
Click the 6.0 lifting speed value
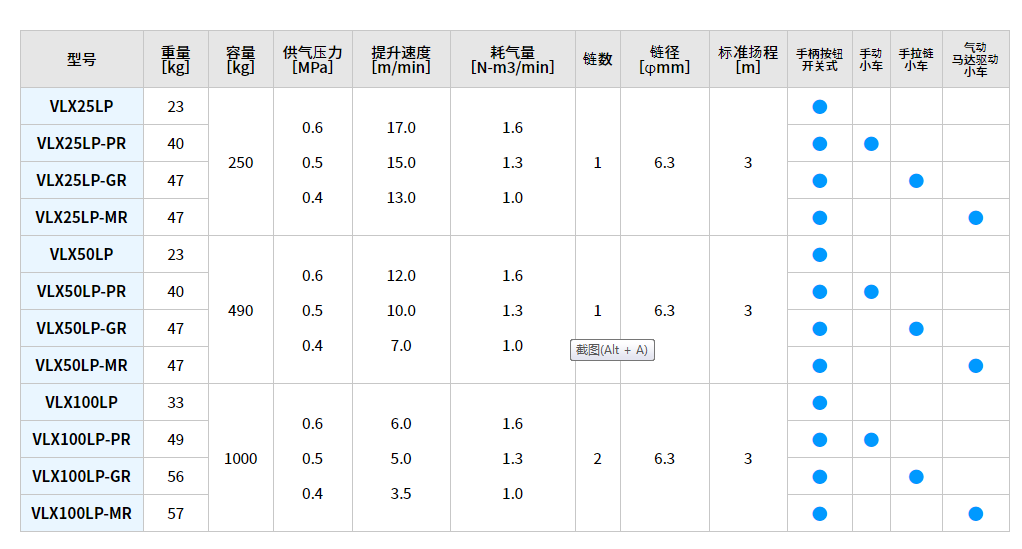pos(401,424)
